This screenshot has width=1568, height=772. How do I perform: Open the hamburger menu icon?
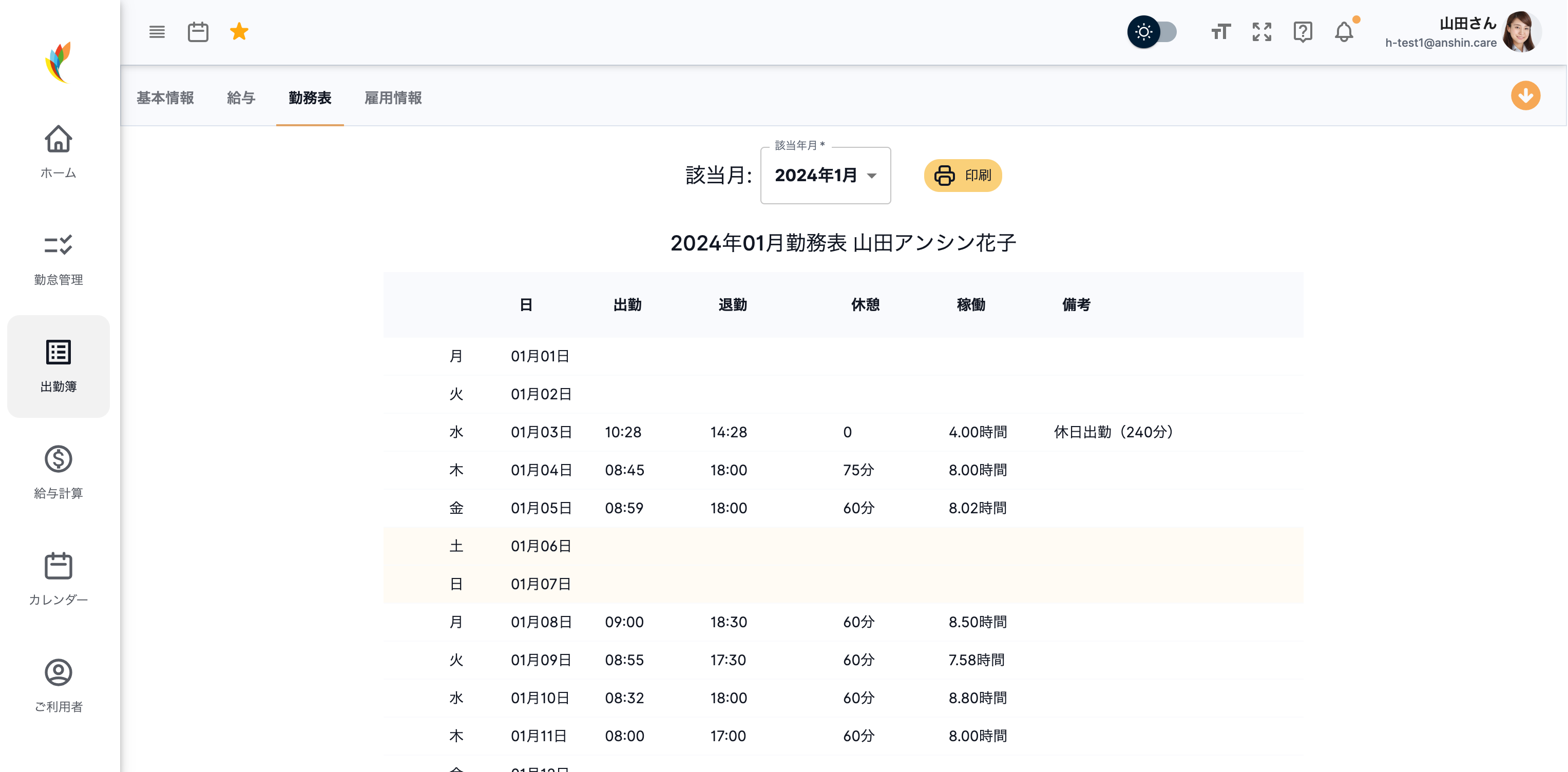pyautogui.click(x=157, y=32)
